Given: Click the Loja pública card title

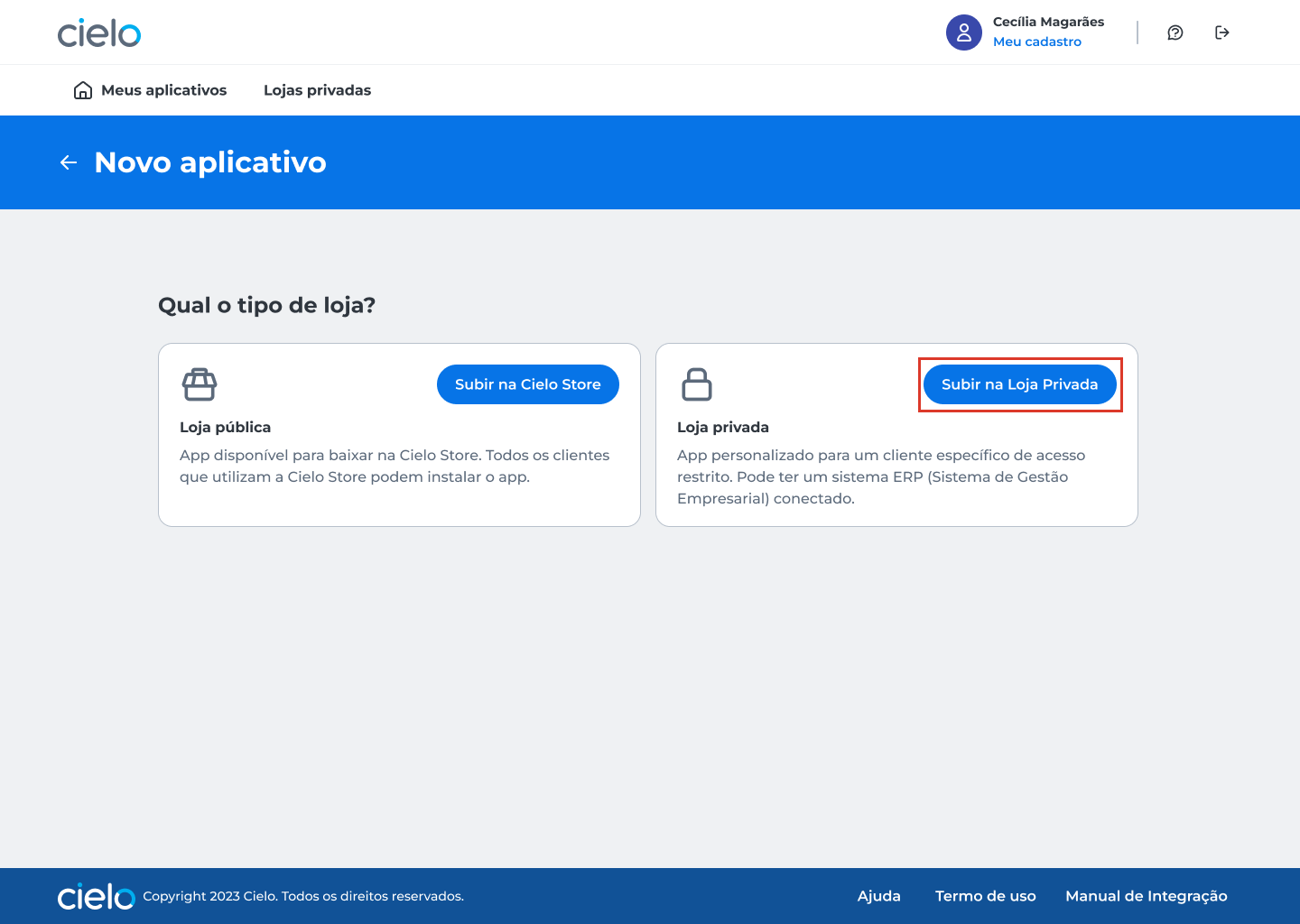Looking at the screenshot, I should point(226,427).
